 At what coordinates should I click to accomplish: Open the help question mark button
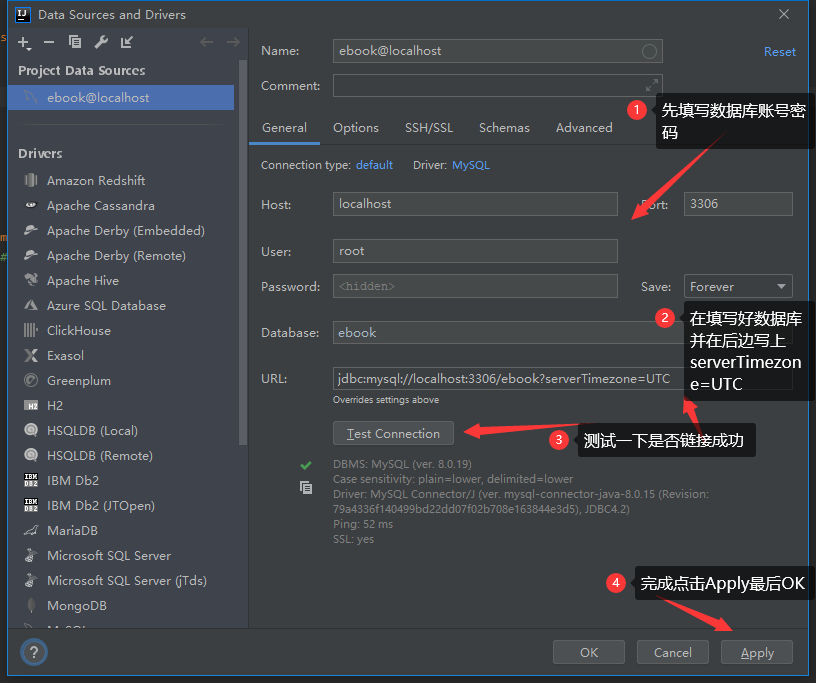pyautogui.click(x=34, y=652)
